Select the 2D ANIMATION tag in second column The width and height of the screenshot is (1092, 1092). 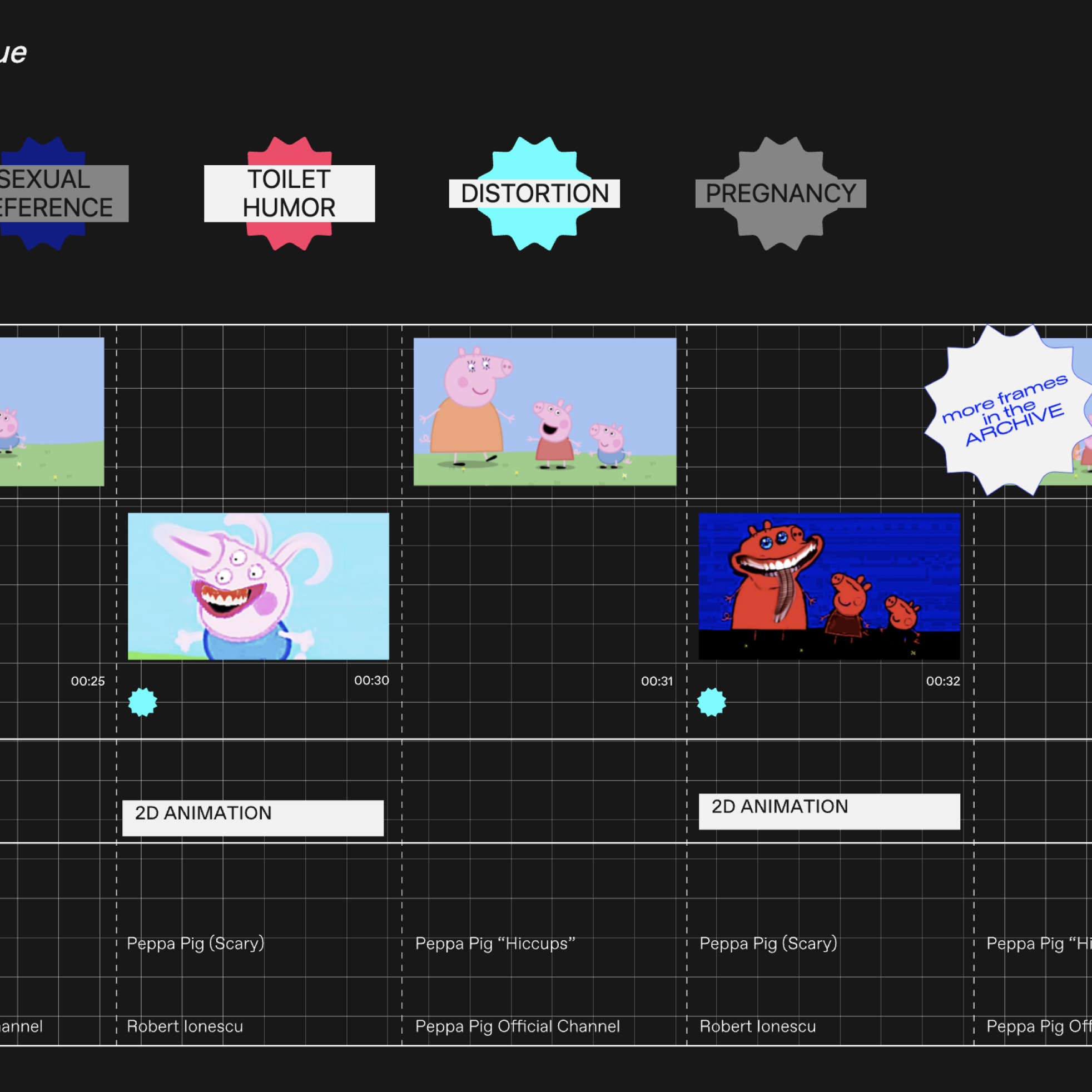[252, 817]
